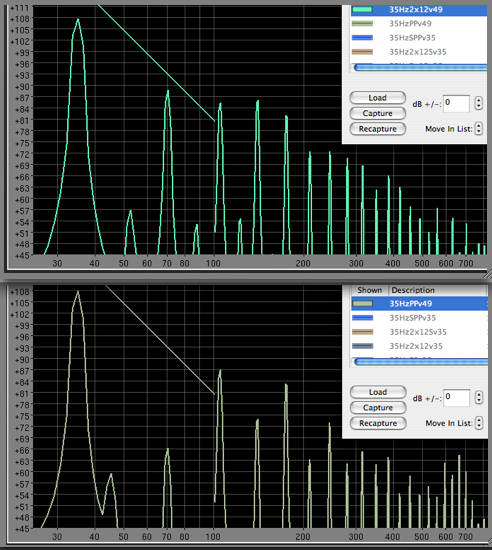Click tan swatch of 35Hz2x12Sv35 in top list

362,52
